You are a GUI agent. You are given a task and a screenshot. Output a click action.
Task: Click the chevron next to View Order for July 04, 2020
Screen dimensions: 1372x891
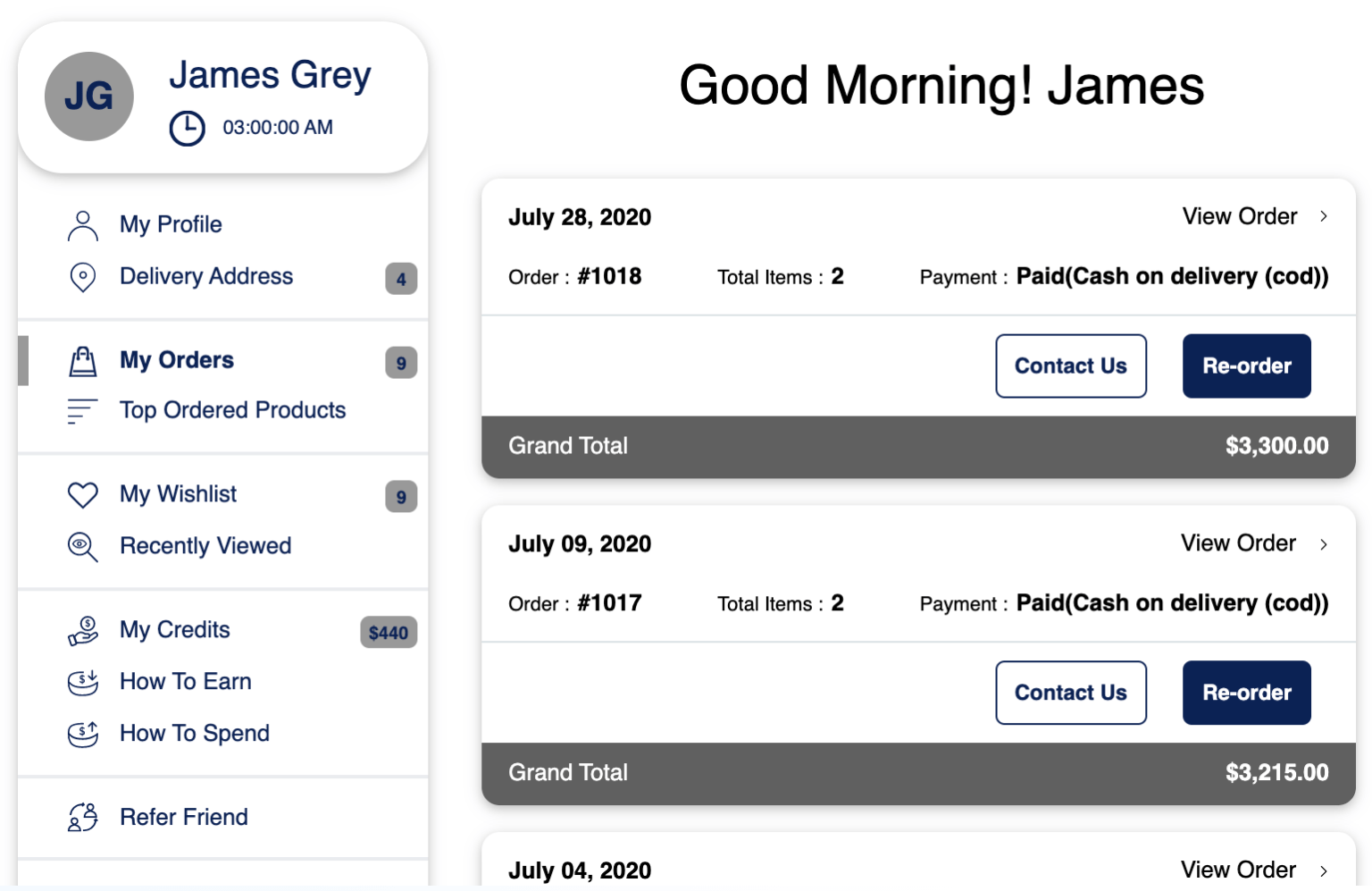click(1324, 870)
